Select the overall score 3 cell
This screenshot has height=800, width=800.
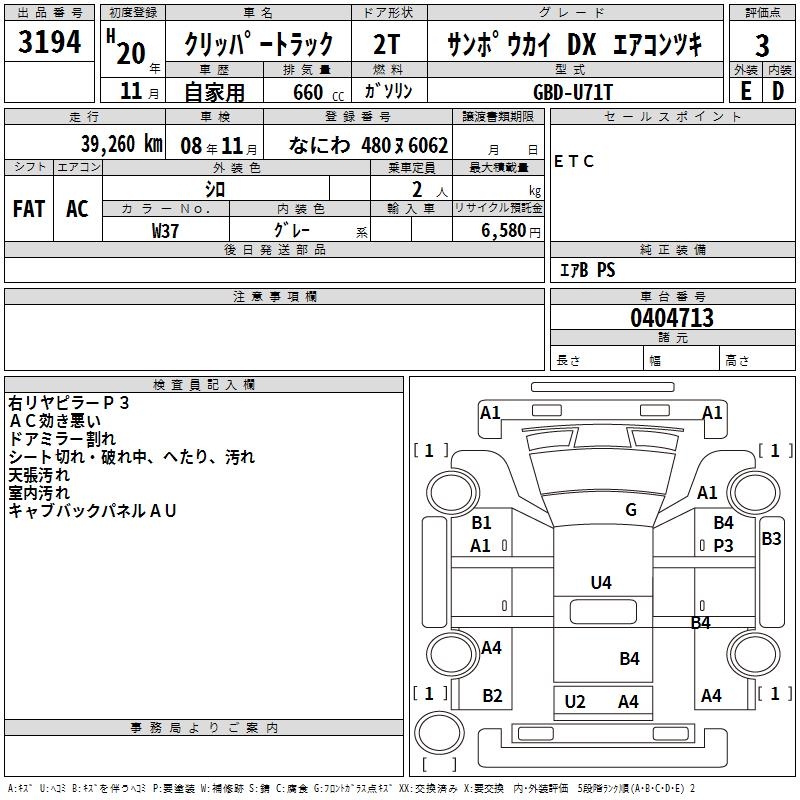click(762, 45)
